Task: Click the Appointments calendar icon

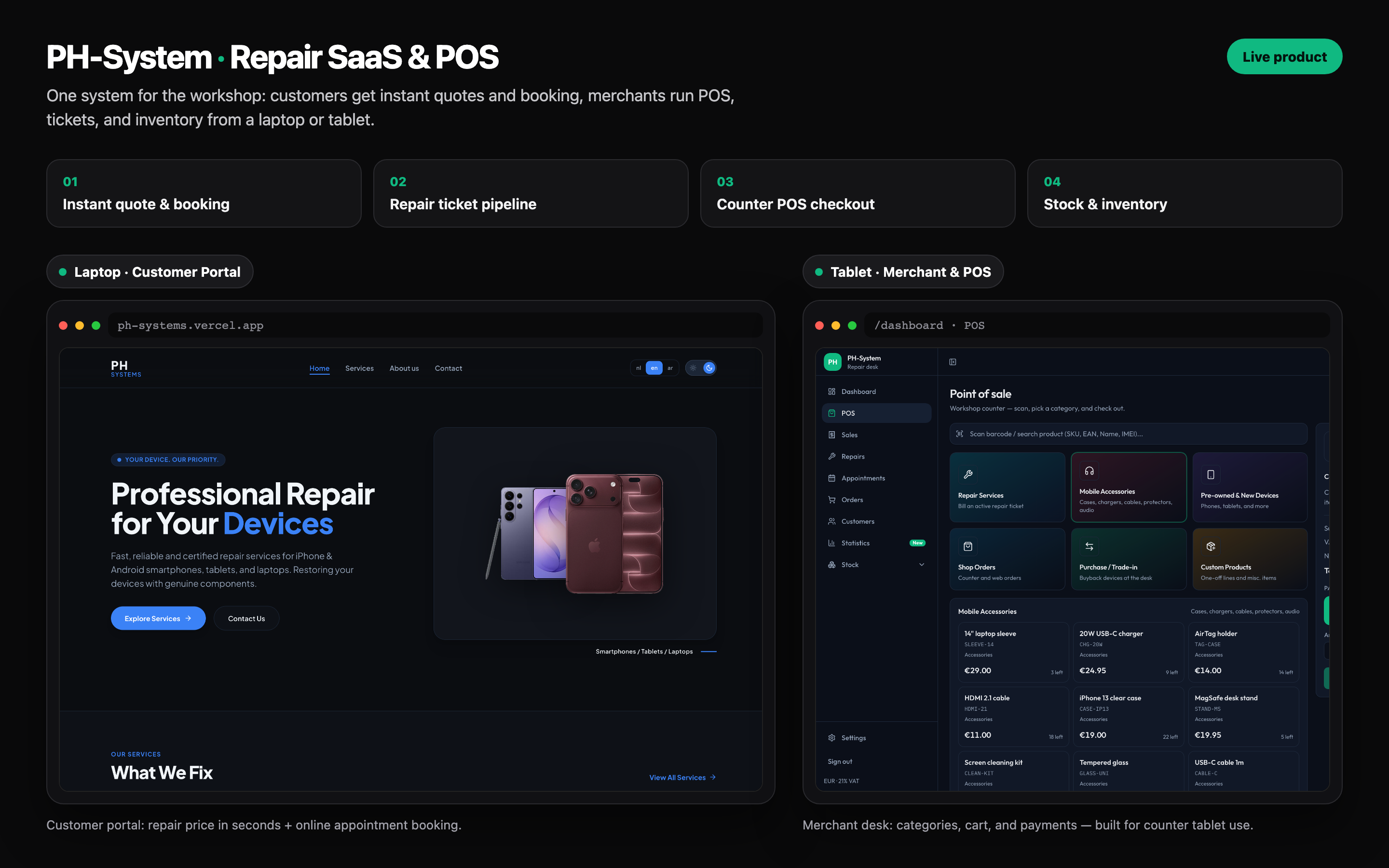Action: (831, 478)
